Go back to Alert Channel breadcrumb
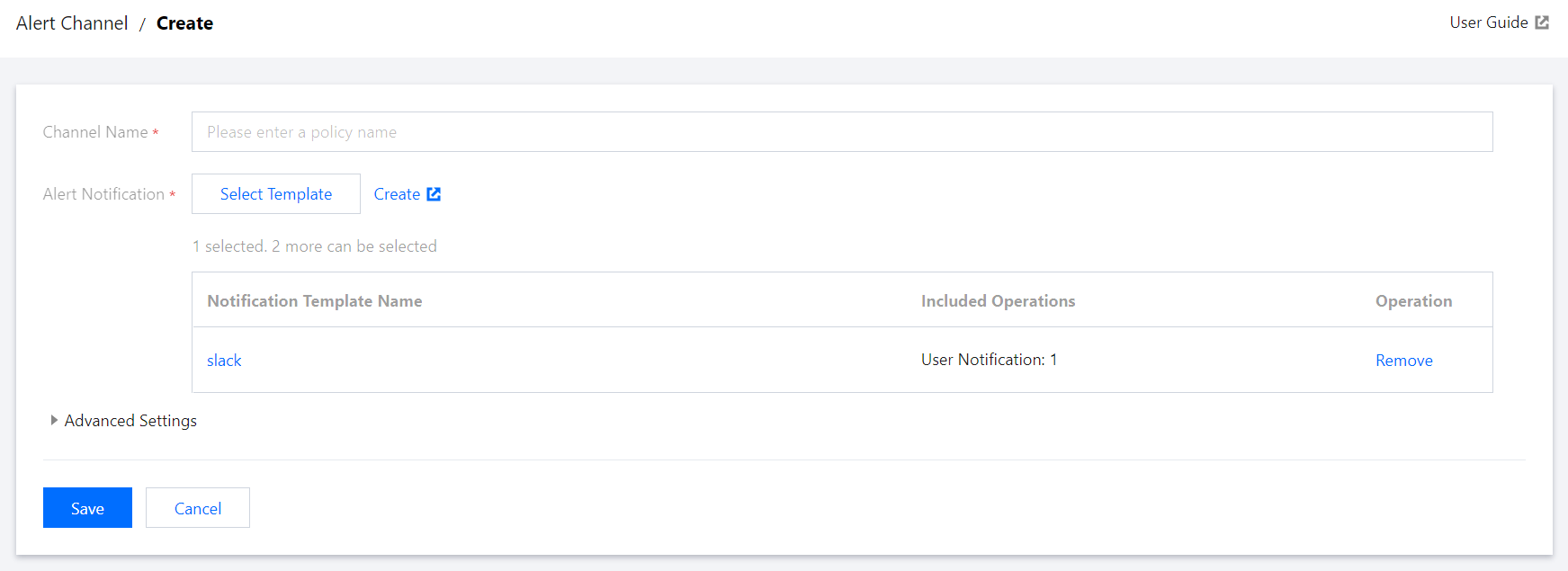Viewport: 1568px width, 571px height. [72, 23]
